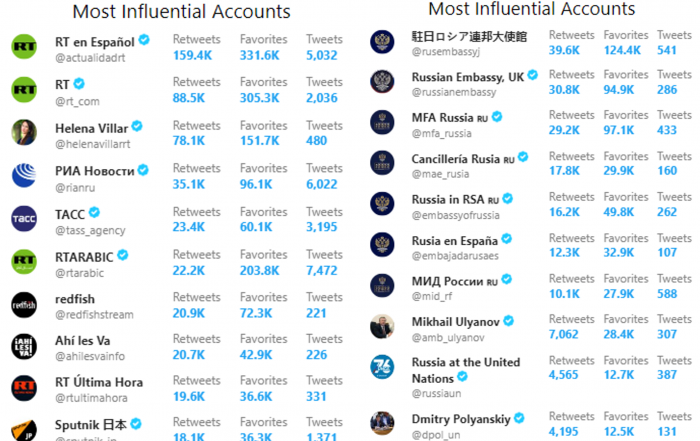Open Mikhail Ulyanov profile photo
The image size is (700, 441).
pos(382,326)
